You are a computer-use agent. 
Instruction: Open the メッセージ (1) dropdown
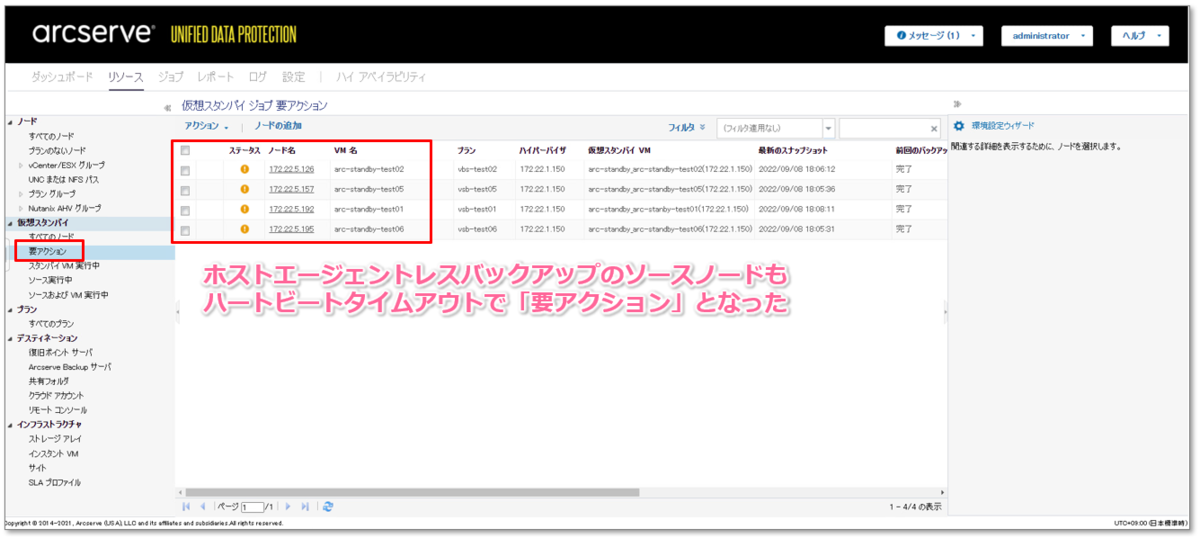pyautogui.click(x=933, y=35)
